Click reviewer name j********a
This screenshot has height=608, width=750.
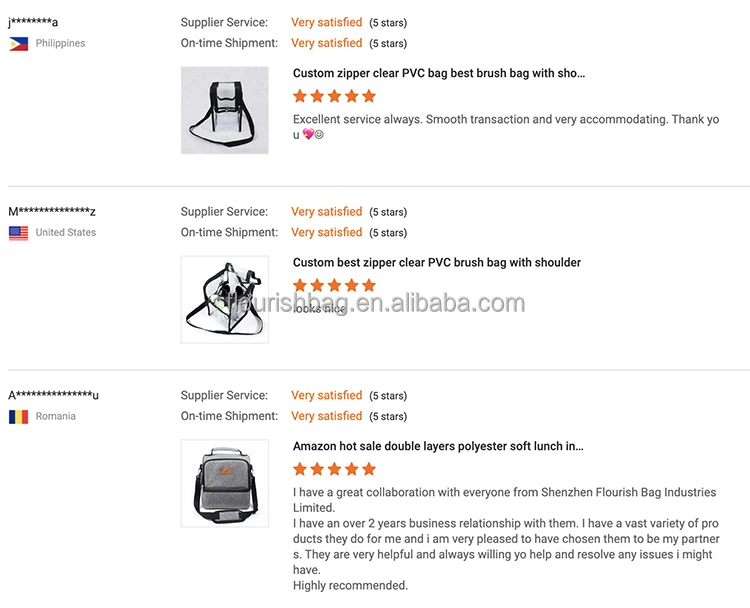(x=33, y=22)
